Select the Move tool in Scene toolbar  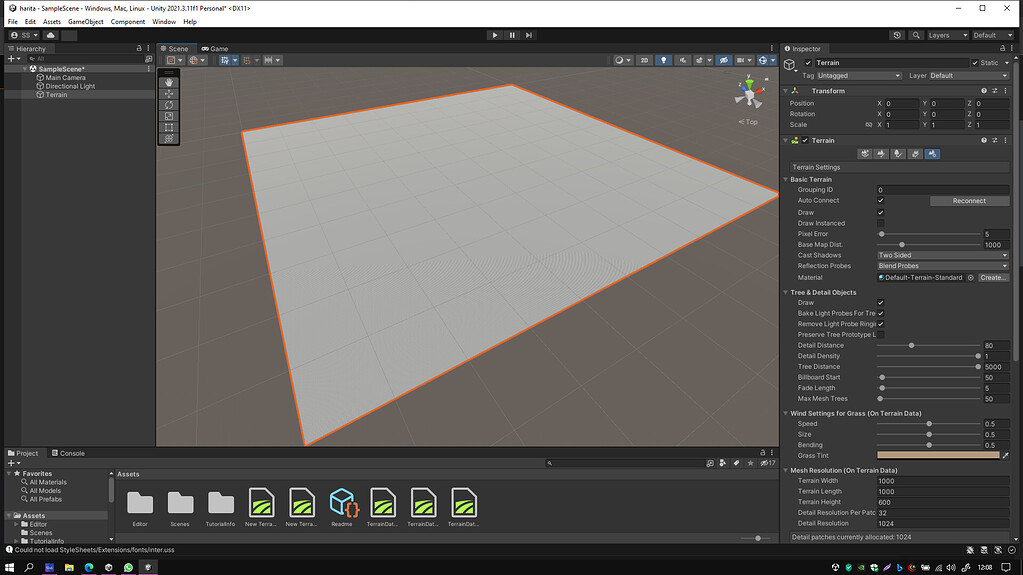point(169,94)
